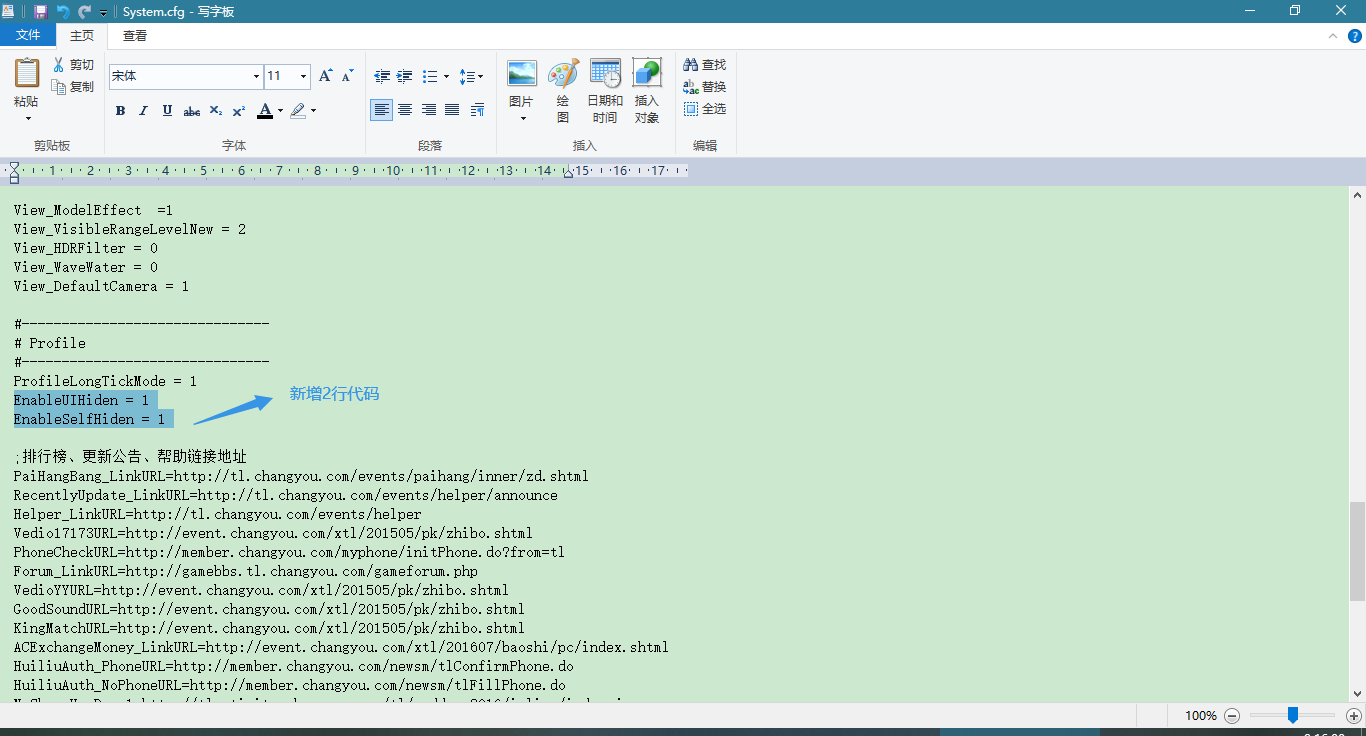The height and width of the screenshot is (736, 1366).
Task: Click the 粘贴 paste clipboard icon
Action: [27, 73]
